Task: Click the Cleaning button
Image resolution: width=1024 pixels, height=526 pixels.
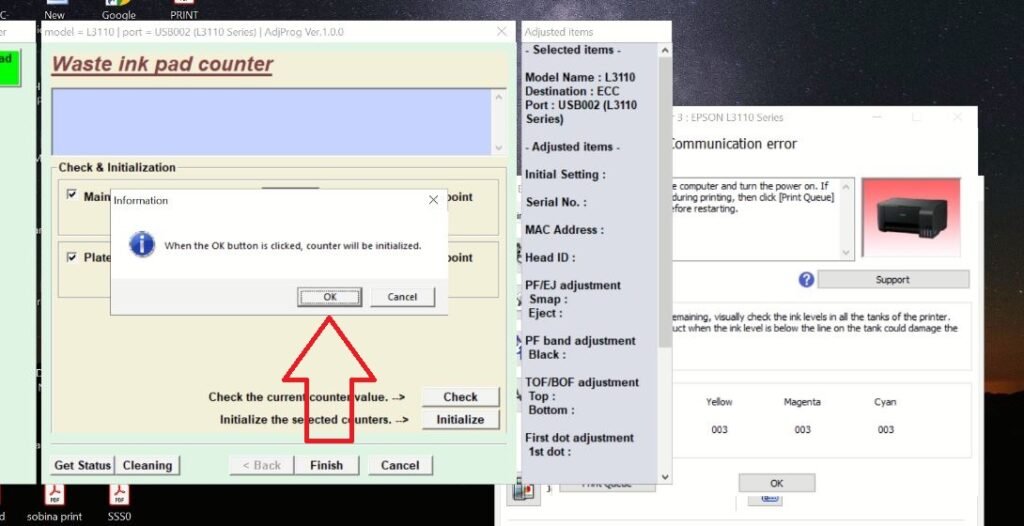Action: (x=148, y=465)
